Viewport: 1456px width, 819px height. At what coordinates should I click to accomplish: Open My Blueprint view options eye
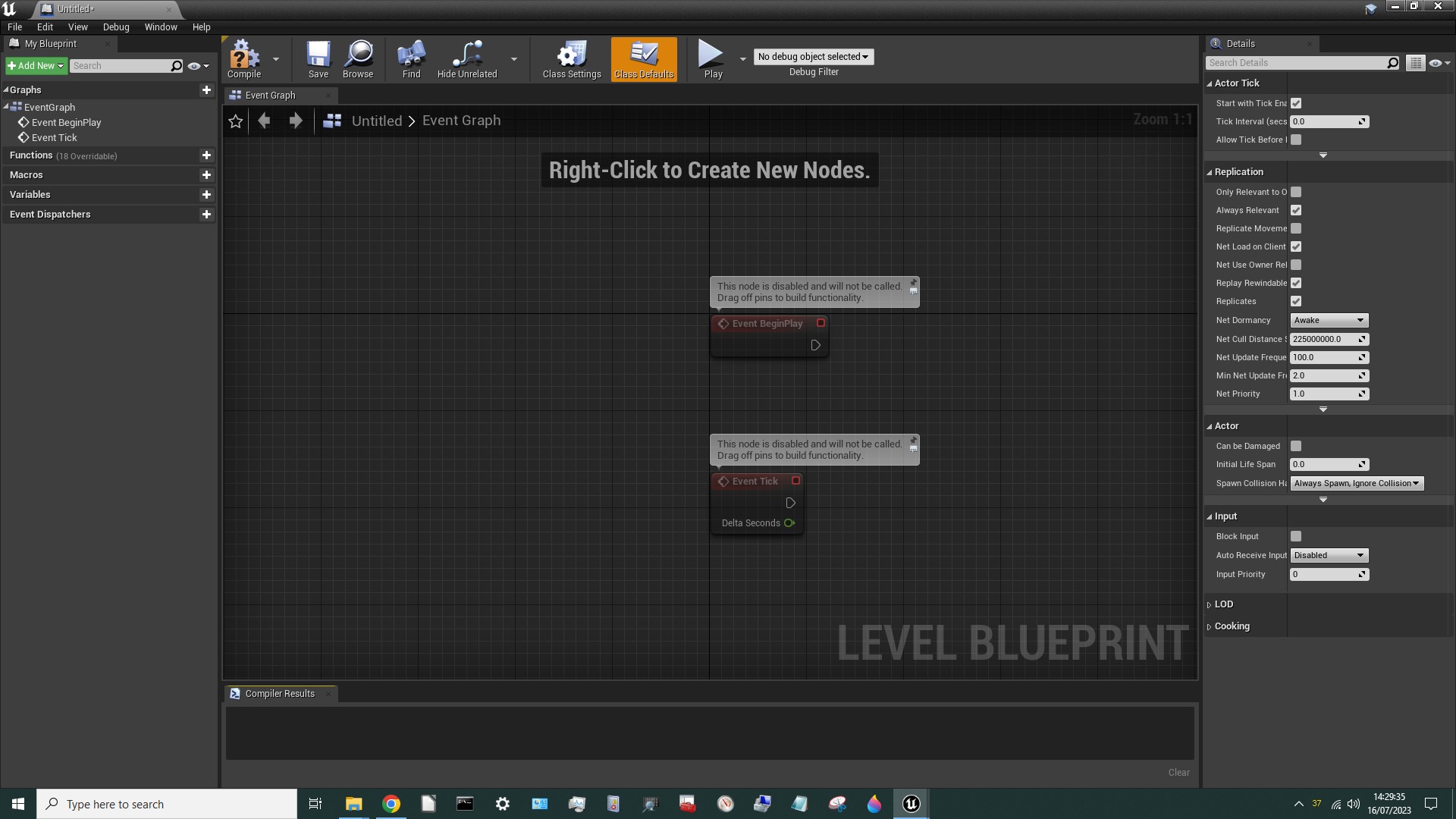[198, 66]
